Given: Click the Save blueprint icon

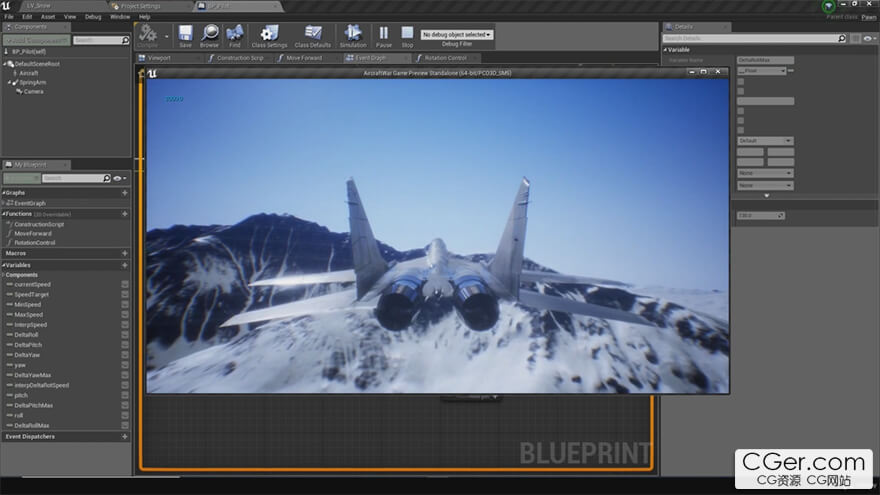Looking at the screenshot, I should pos(185,35).
